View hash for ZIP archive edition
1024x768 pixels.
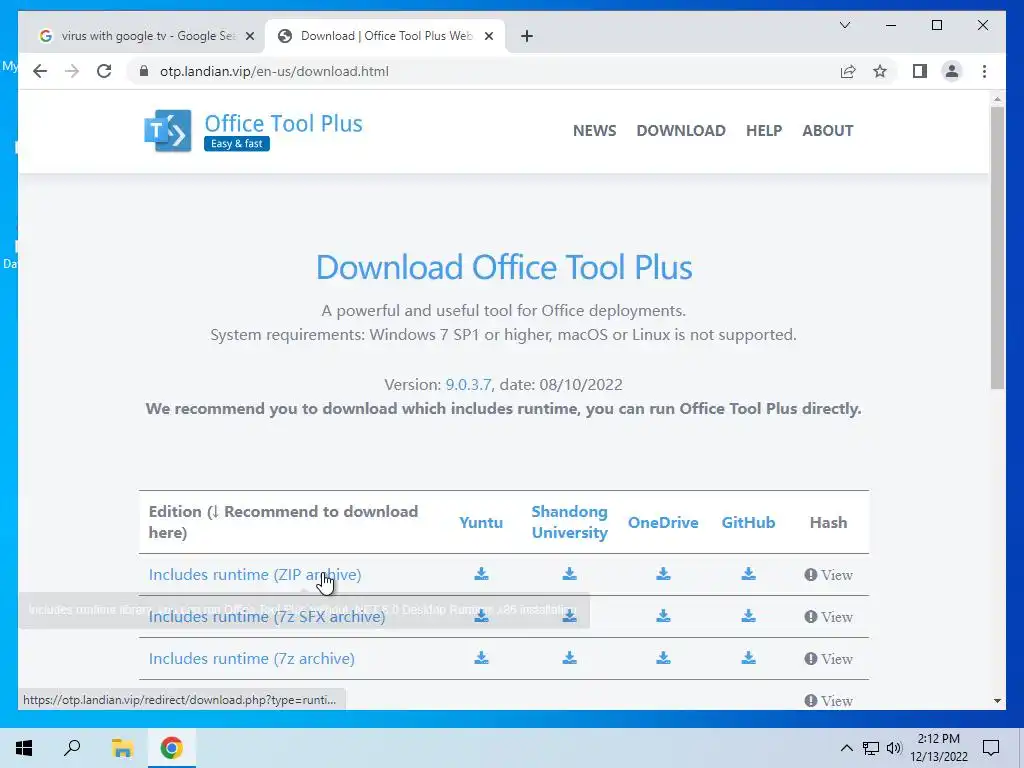(829, 575)
